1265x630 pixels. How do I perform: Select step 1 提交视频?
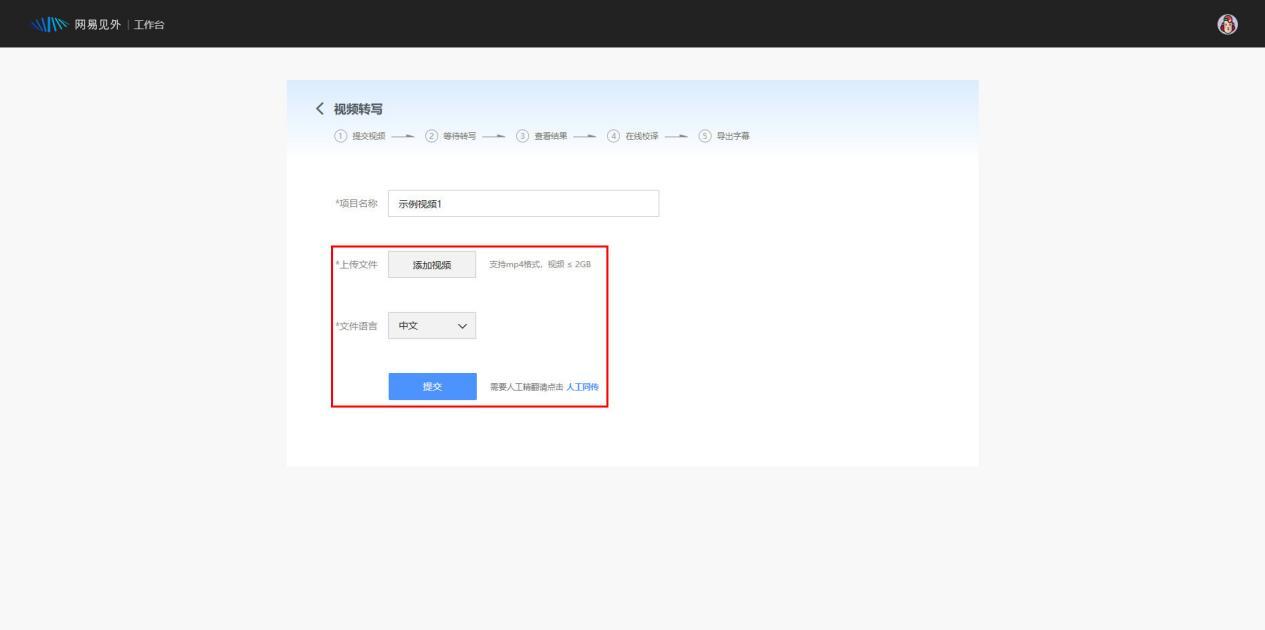point(360,136)
